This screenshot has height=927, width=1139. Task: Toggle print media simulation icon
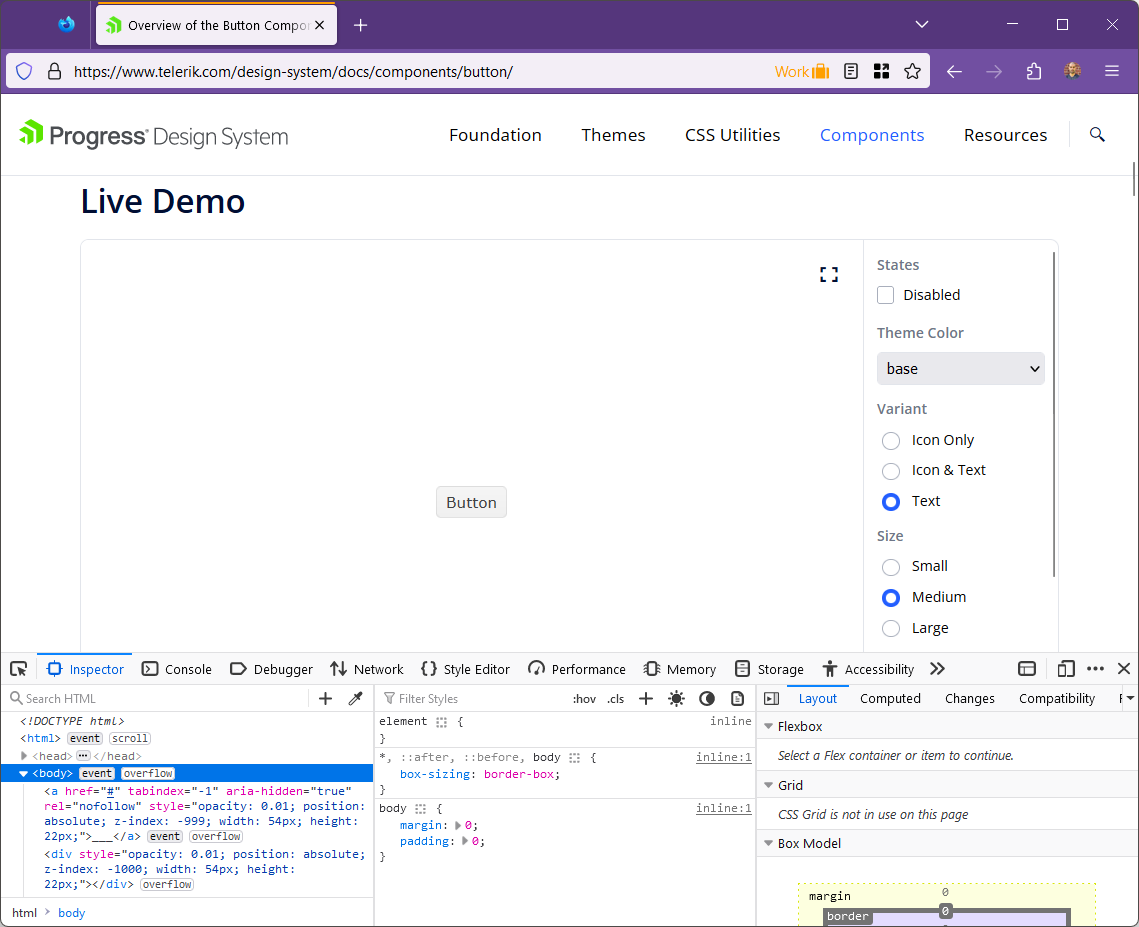pos(738,699)
